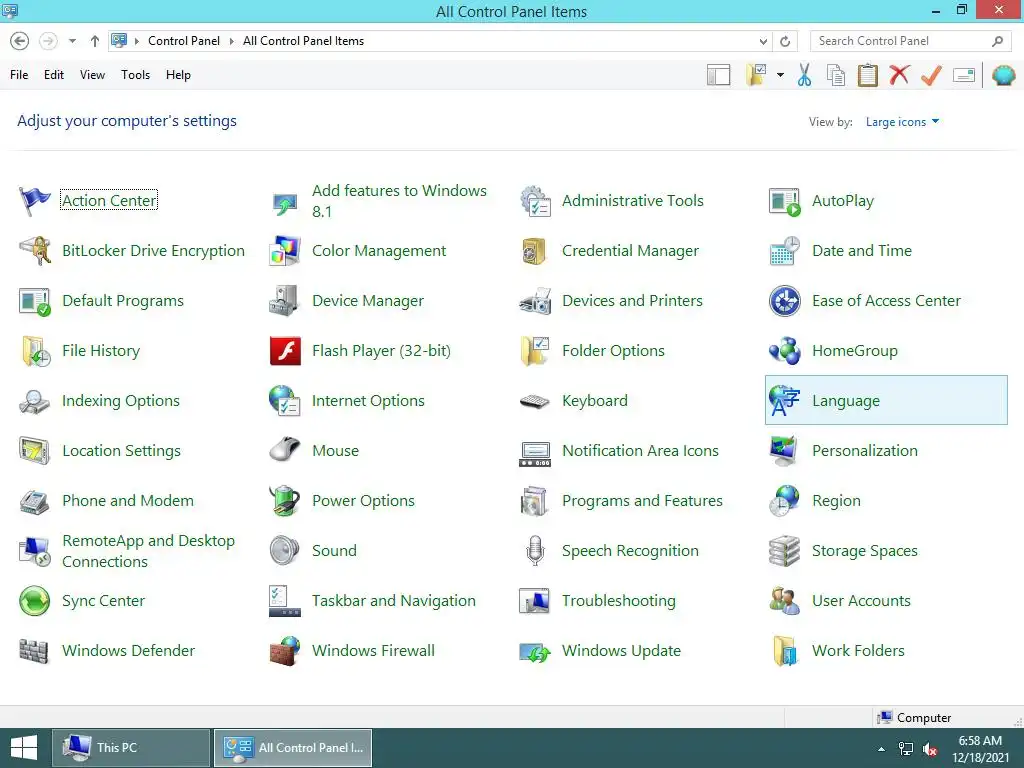Expand the folder options toolbar dropdown arrow
This screenshot has height=768, width=1024.
coord(780,75)
